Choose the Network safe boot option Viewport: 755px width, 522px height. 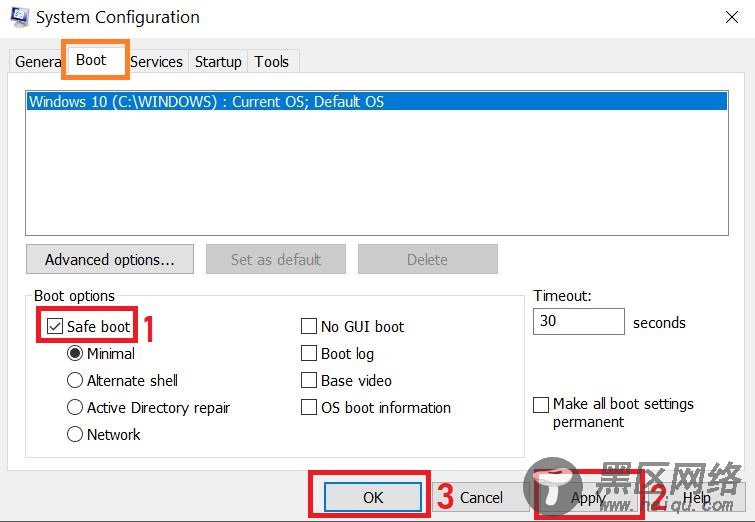tap(75, 434)
